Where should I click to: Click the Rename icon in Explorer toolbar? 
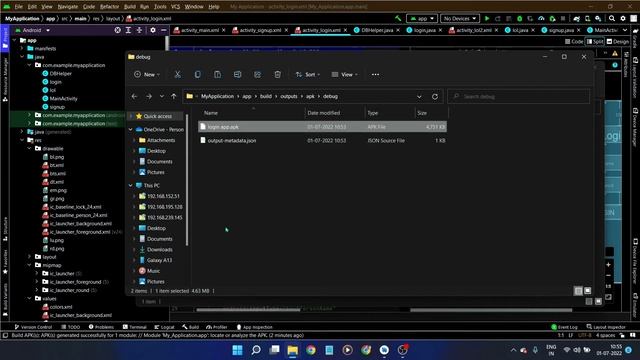tap(238, 74)
